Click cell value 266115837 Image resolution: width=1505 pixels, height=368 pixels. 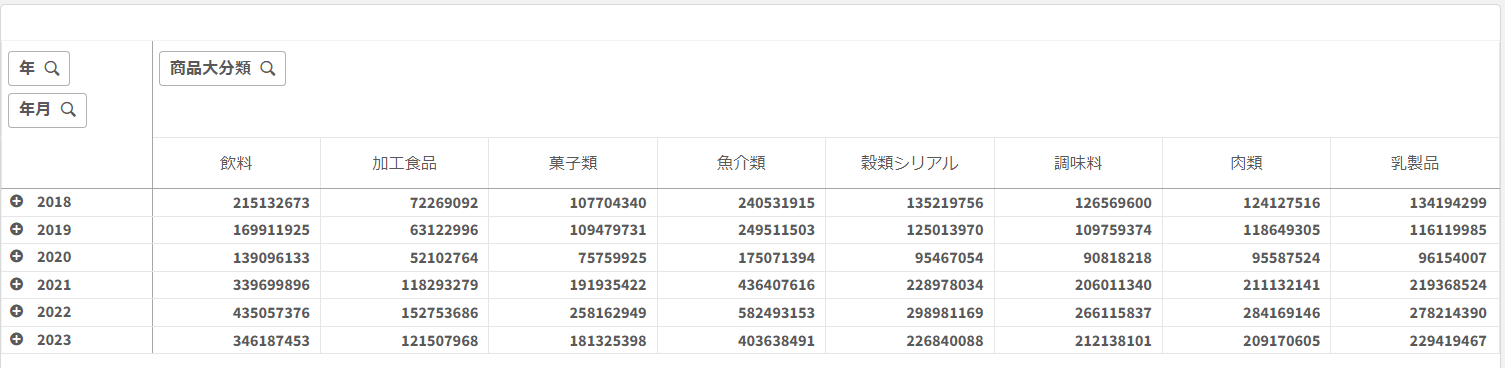pos(1113,312)
